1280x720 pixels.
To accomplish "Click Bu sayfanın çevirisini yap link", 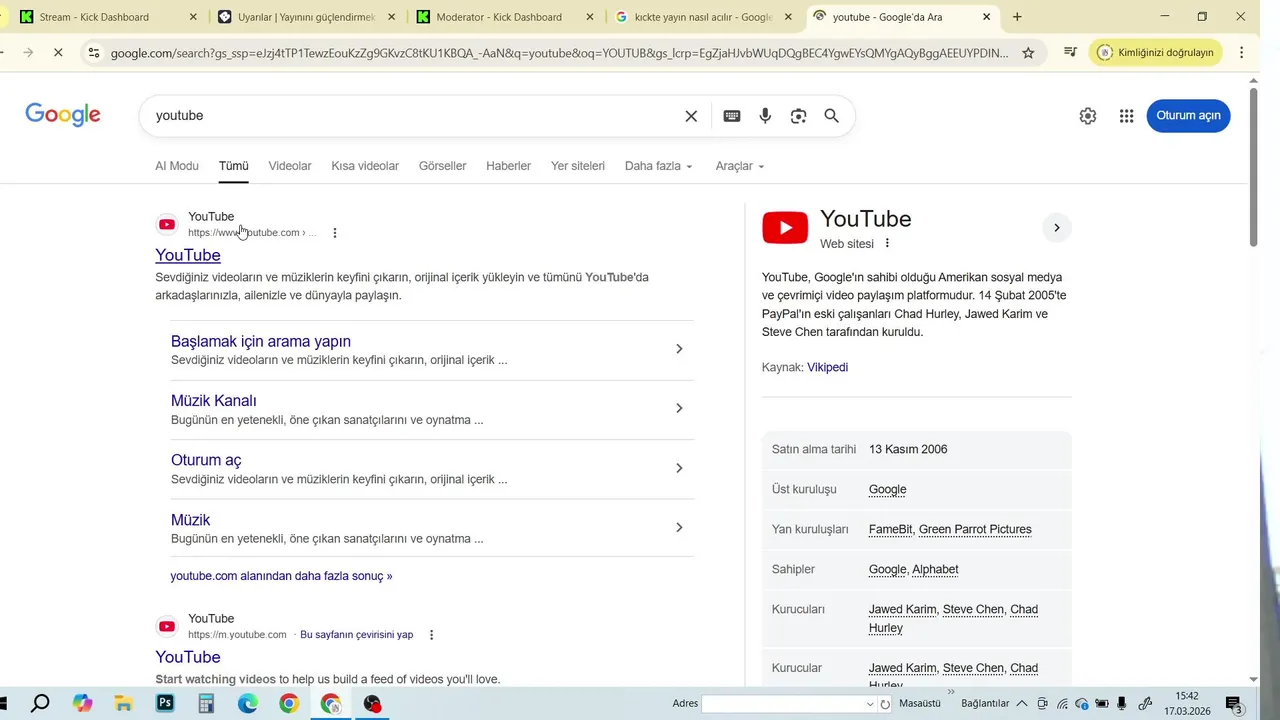I will 357,635.
